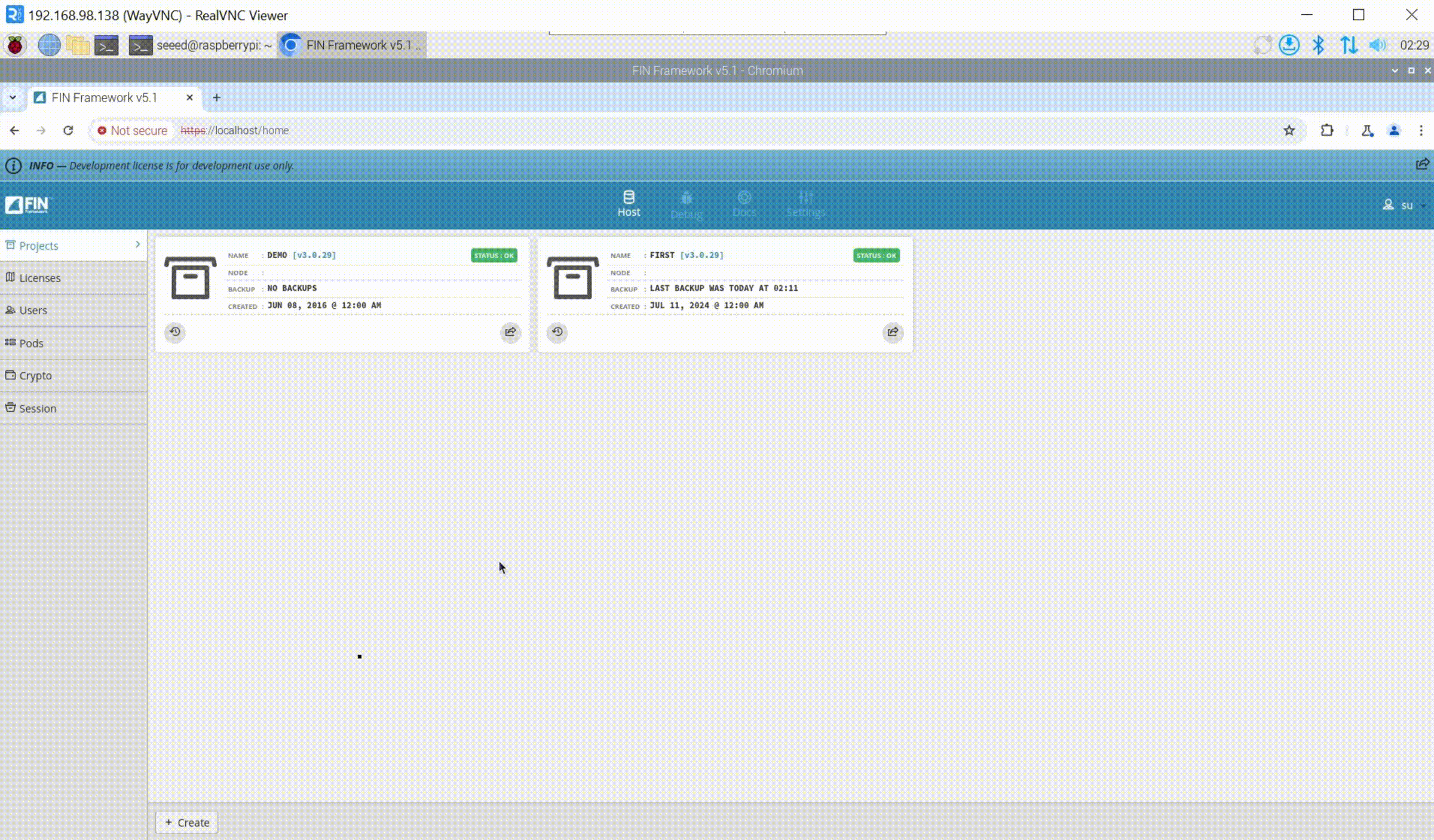This screenshot has height=840, width=1434.
Task: Switch to the Host tab
Action: click(629, 205)
